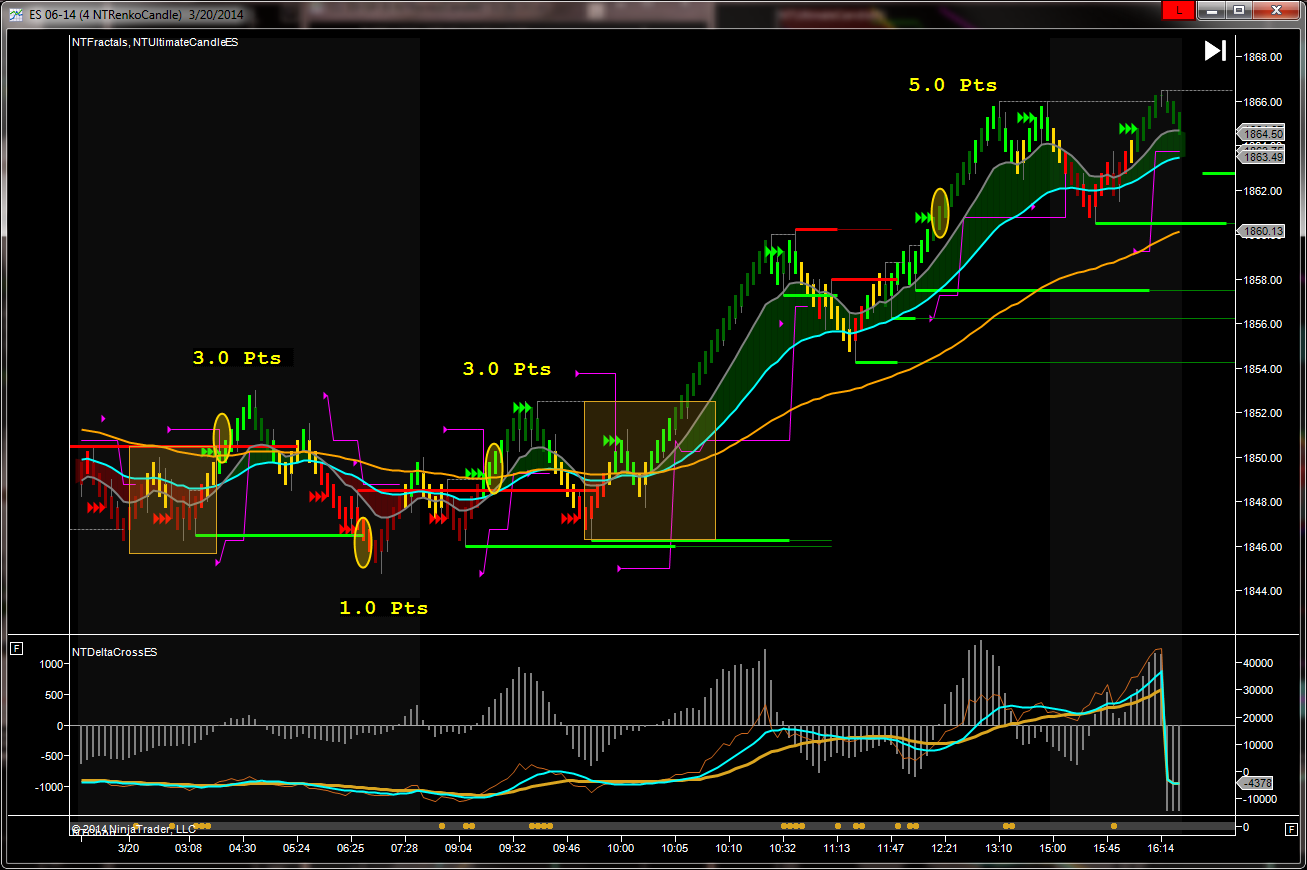Click the NTFractals, NTUltimateCandleES indicator label
Image resolution: width=1307 pixels, height=870 pixels.
[x=155, y=42]
